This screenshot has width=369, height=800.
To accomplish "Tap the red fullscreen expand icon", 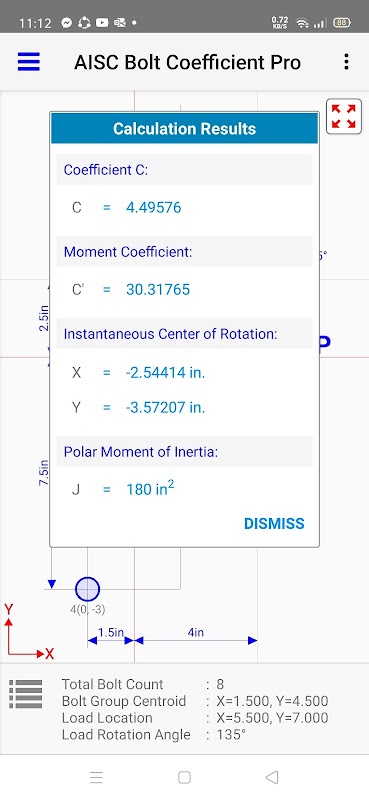I will tap(343, 116).
